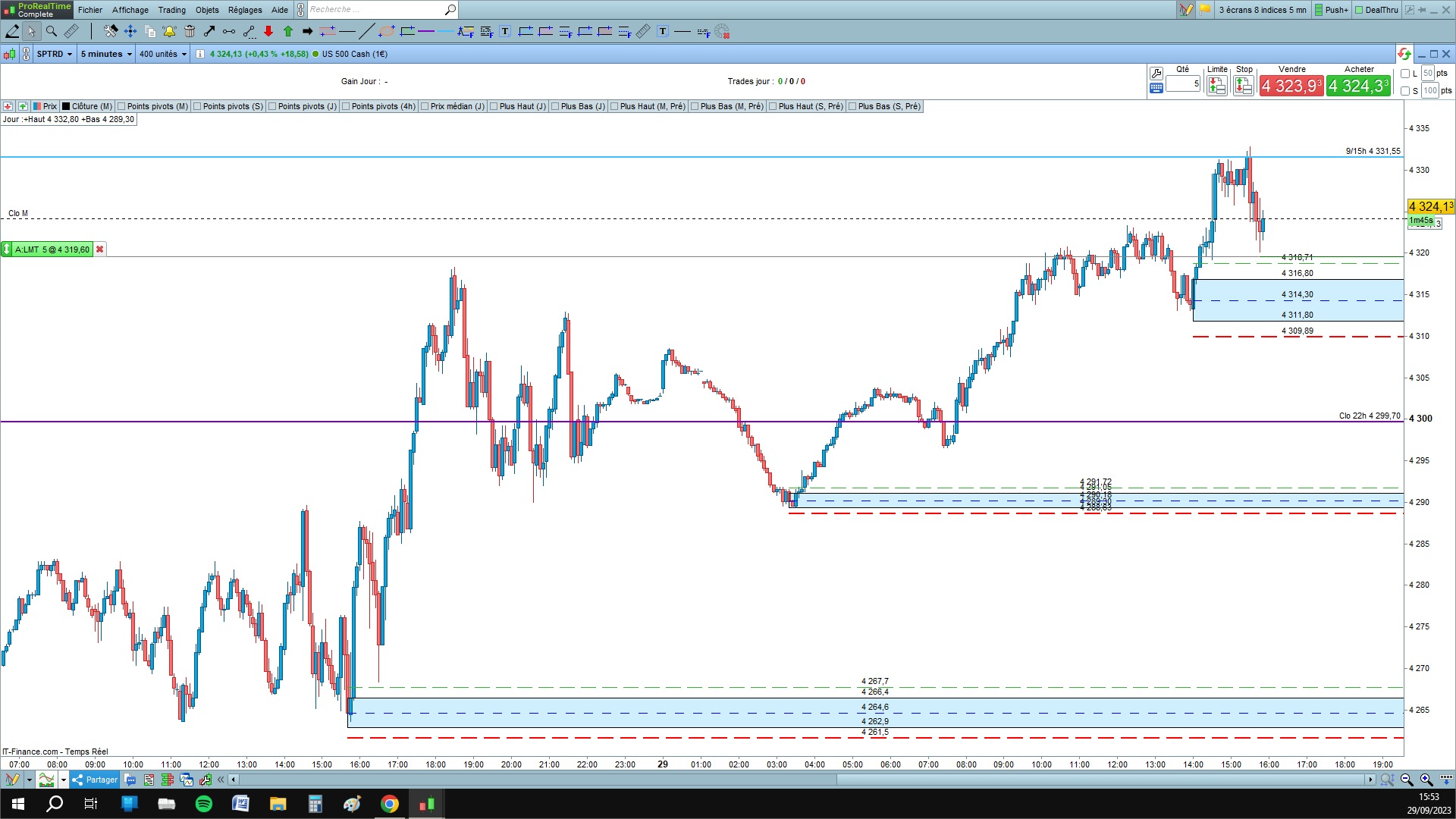Click the trash delete objects icon
1456x819 pixels.
[190, 31]
